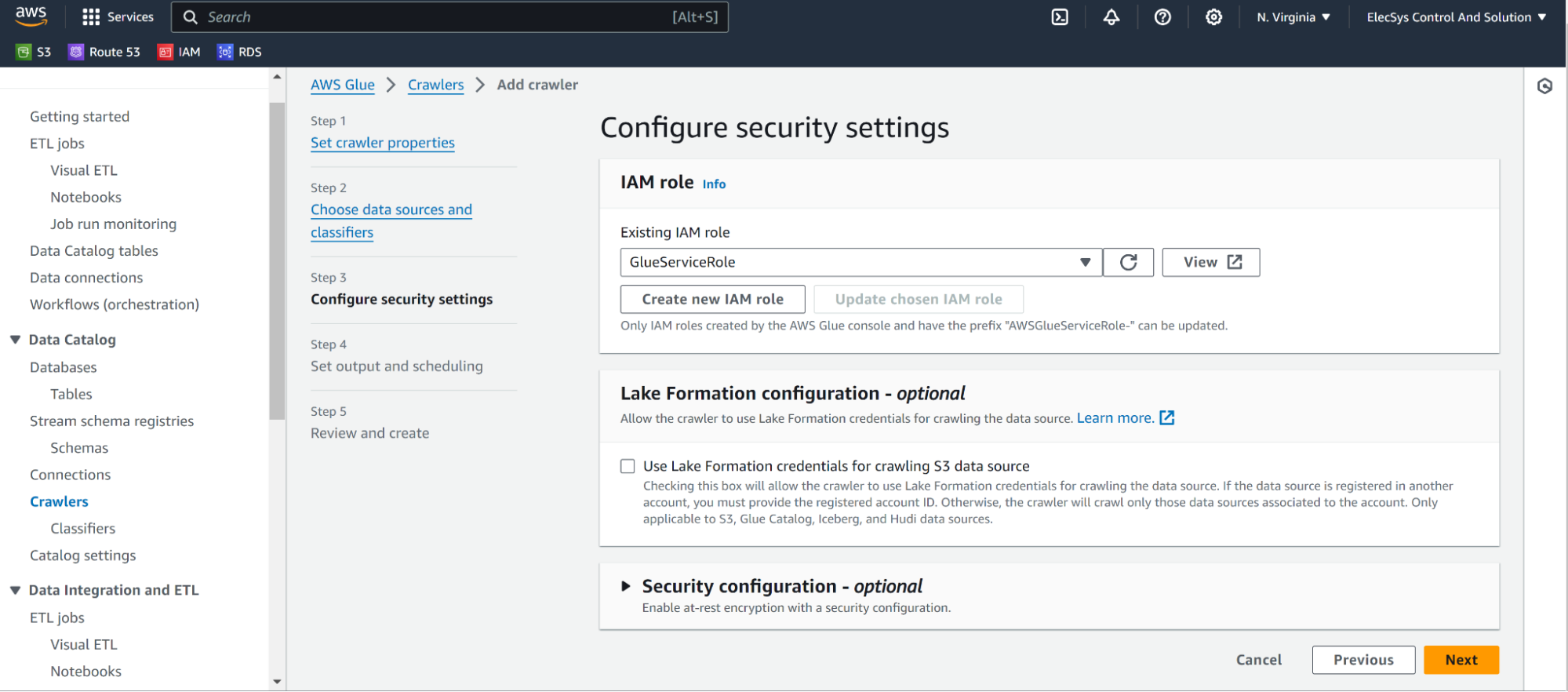Expand Security configuration optional section
The width and height of the screenshot is (1568, 692).
point(625,586)
